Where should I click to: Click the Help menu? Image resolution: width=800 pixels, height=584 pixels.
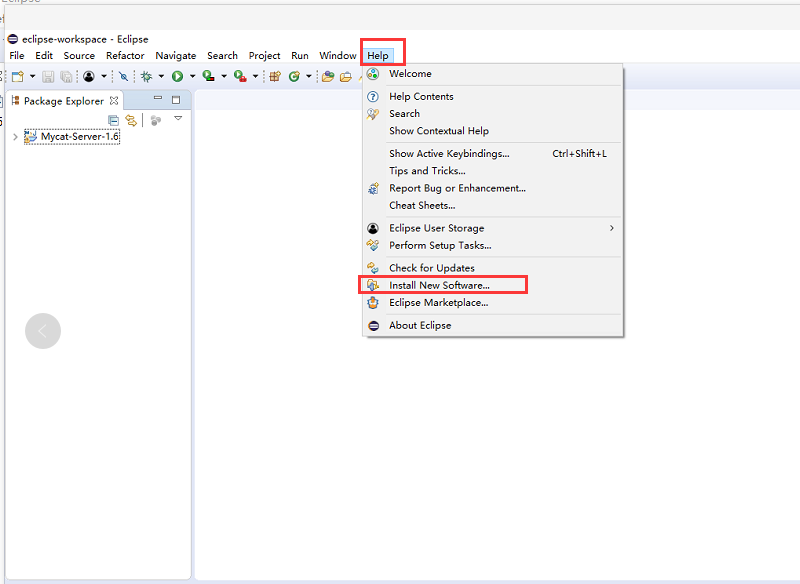point(378,56)
